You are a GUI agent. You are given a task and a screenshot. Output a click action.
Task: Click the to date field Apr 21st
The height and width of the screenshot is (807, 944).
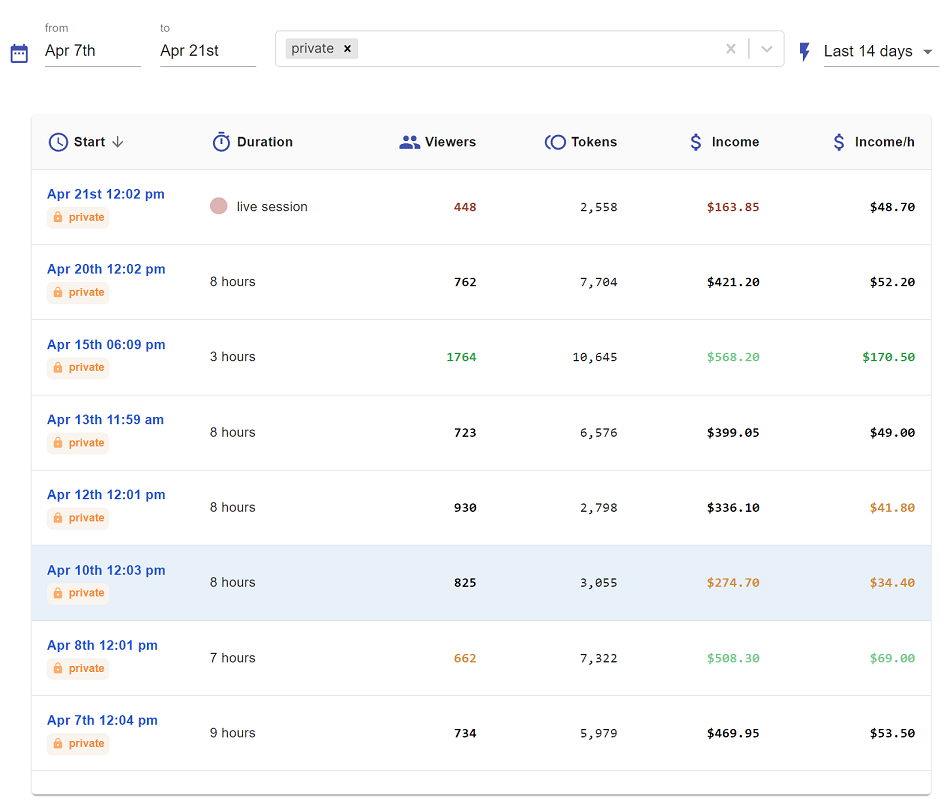click(x=208, y=51)
